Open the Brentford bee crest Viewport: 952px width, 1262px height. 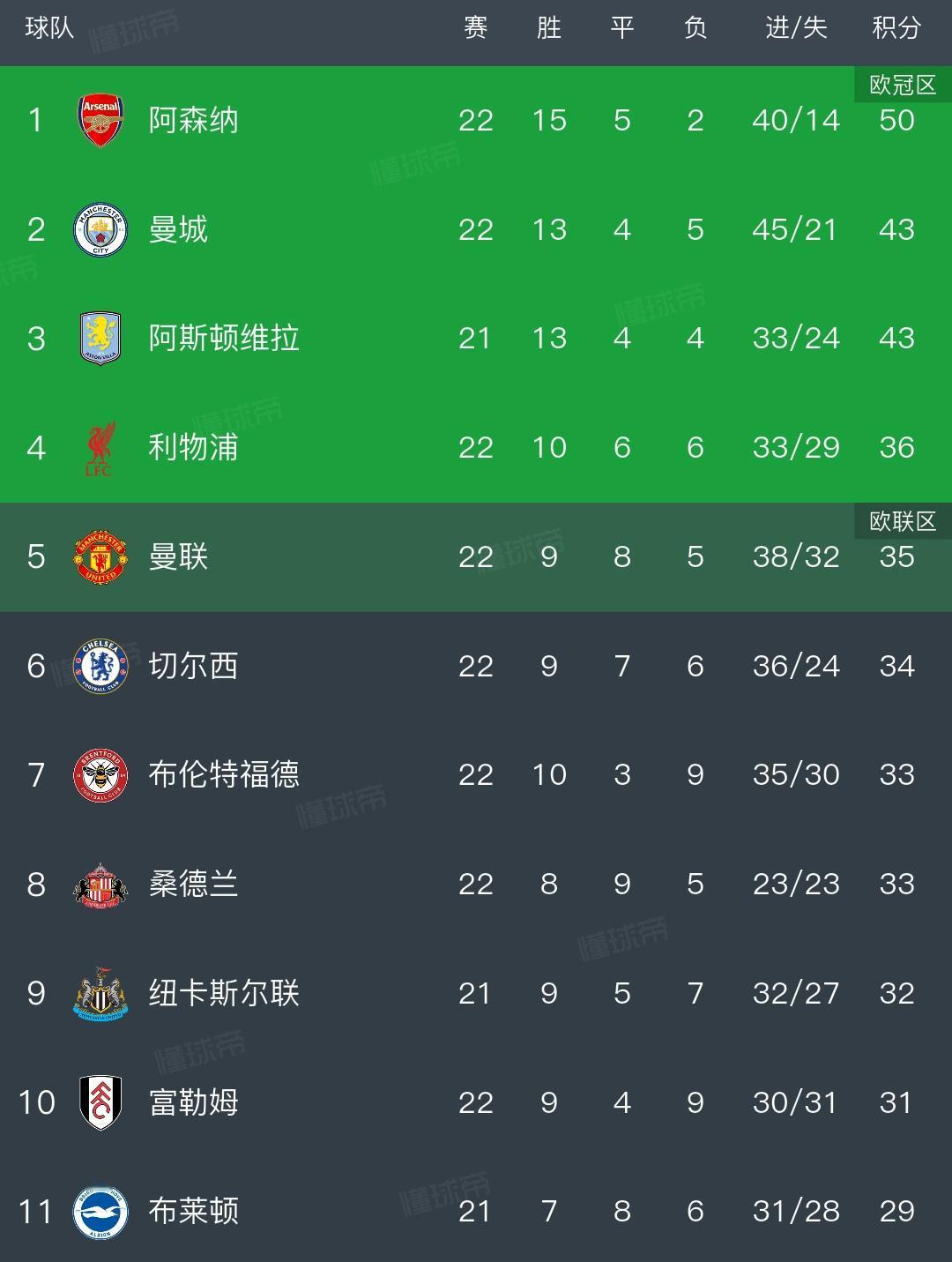tap(100, 775)
